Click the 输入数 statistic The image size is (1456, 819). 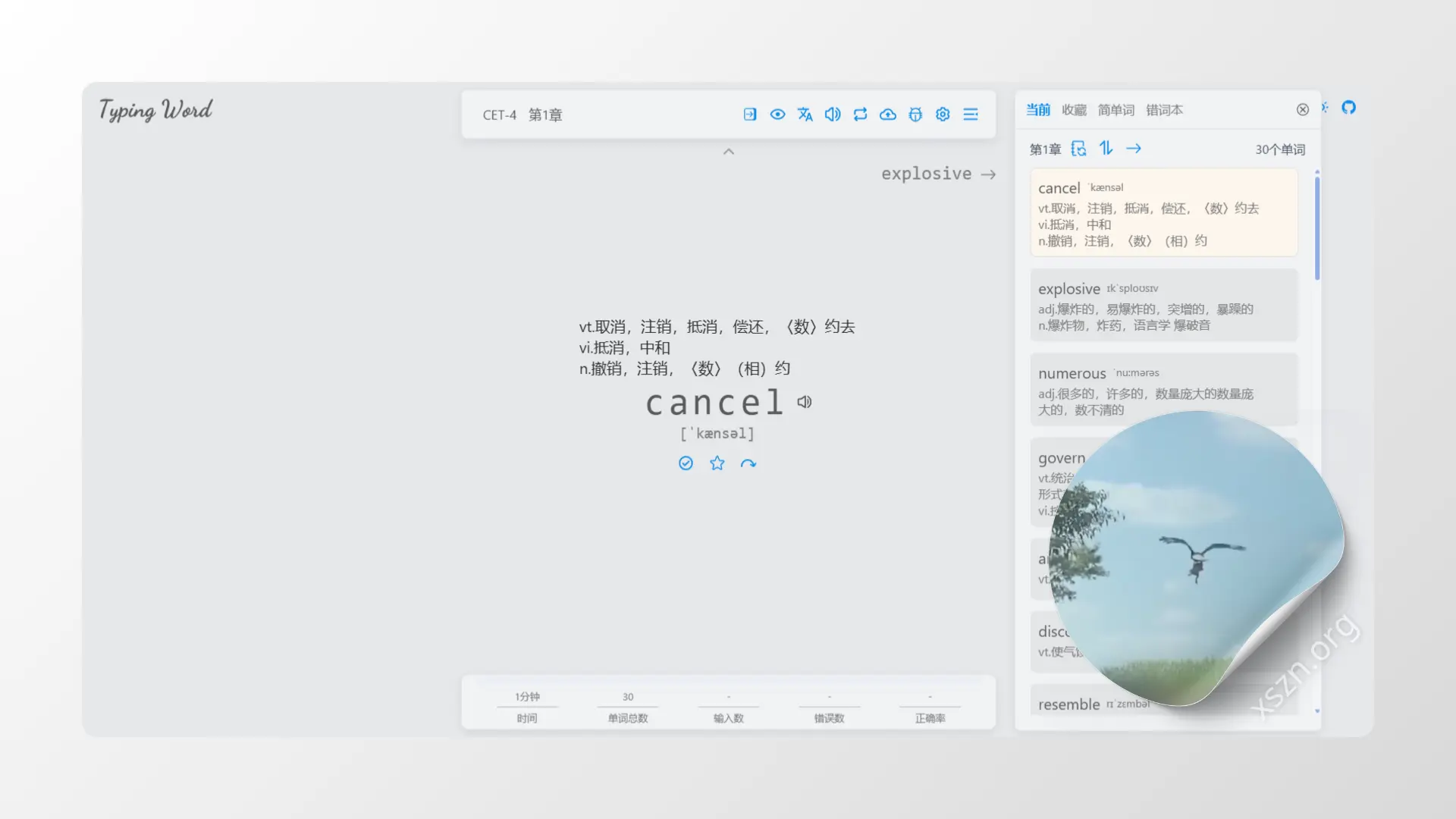click(x=729, y=707)
